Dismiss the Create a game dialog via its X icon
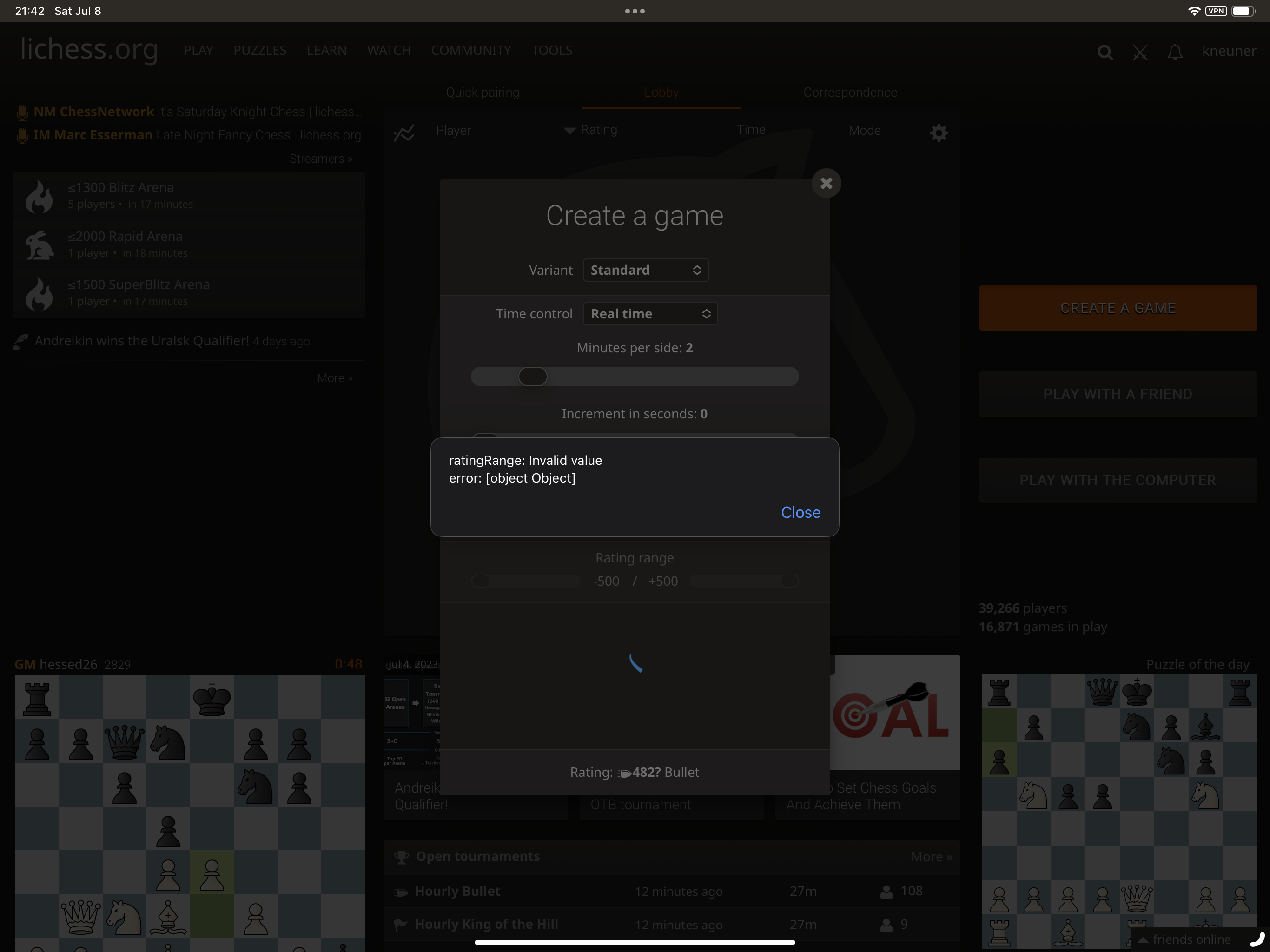 tap(826, 183)
